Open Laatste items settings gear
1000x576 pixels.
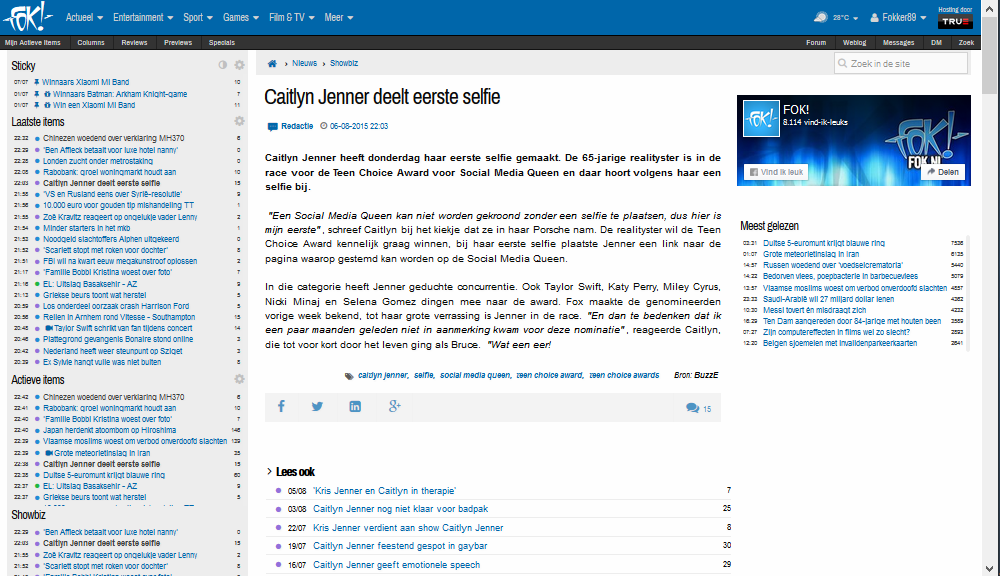pyautogui.click(x=239, y=121)
